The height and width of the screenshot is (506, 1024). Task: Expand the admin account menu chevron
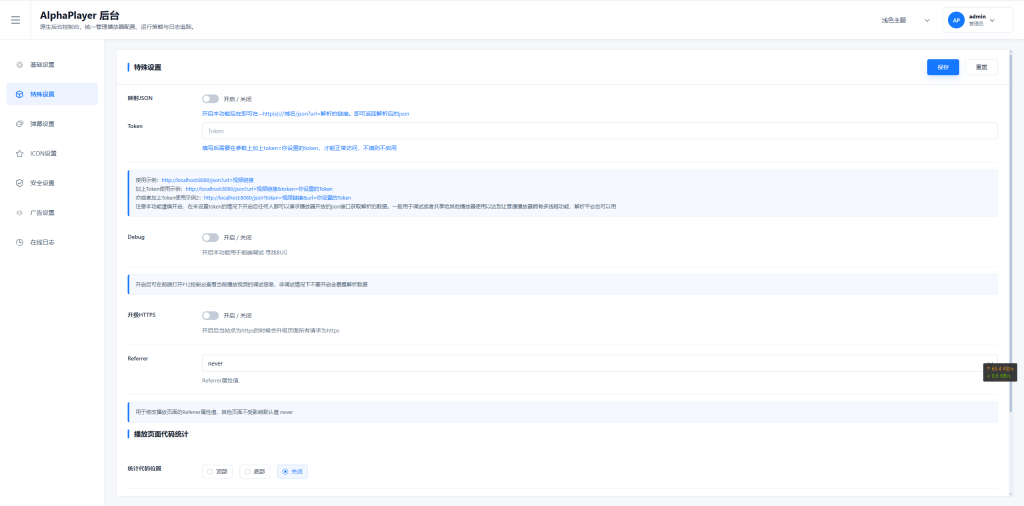992,20
